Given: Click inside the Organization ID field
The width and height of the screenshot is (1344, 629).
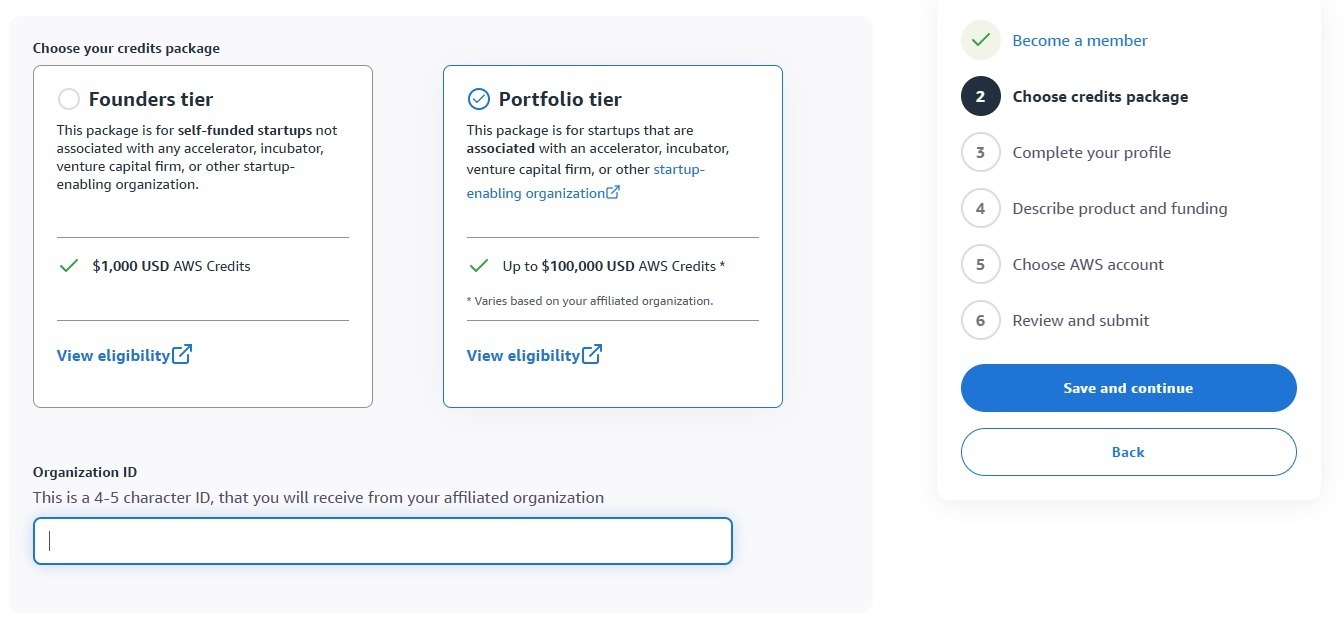Looking at the screenshot, I should coord(383,541).
